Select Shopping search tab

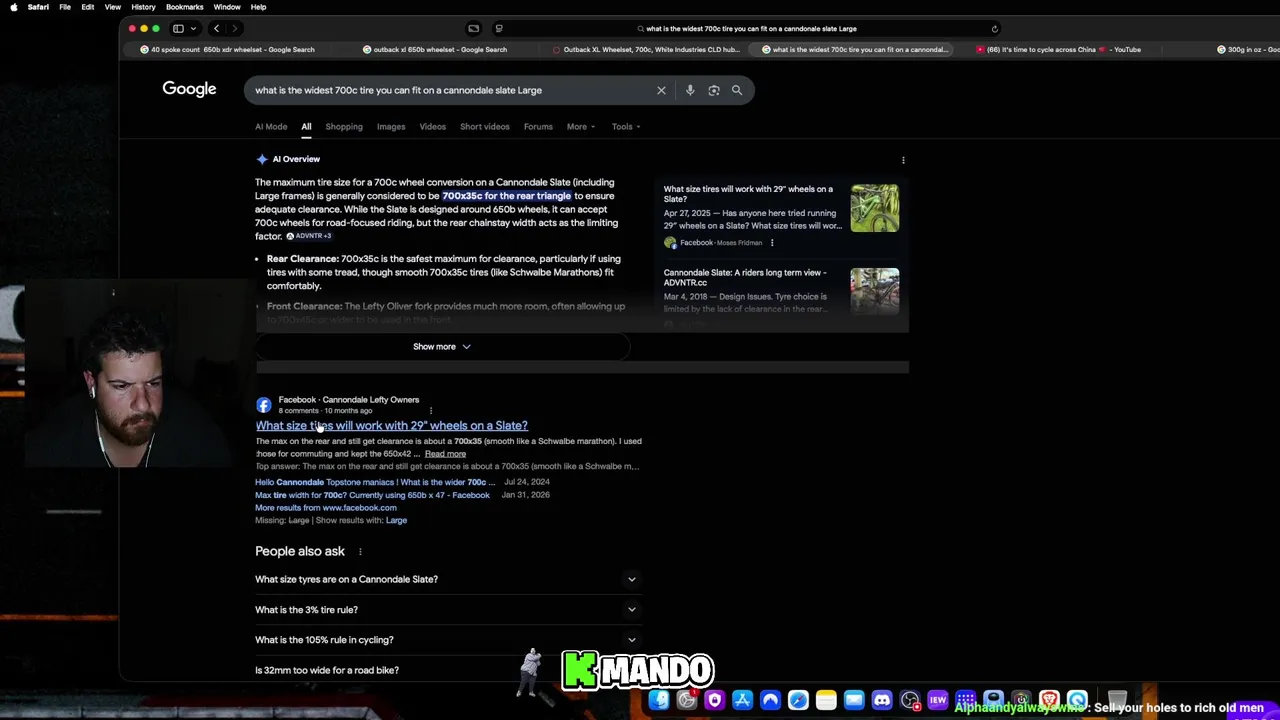click(x=343, y=127)
